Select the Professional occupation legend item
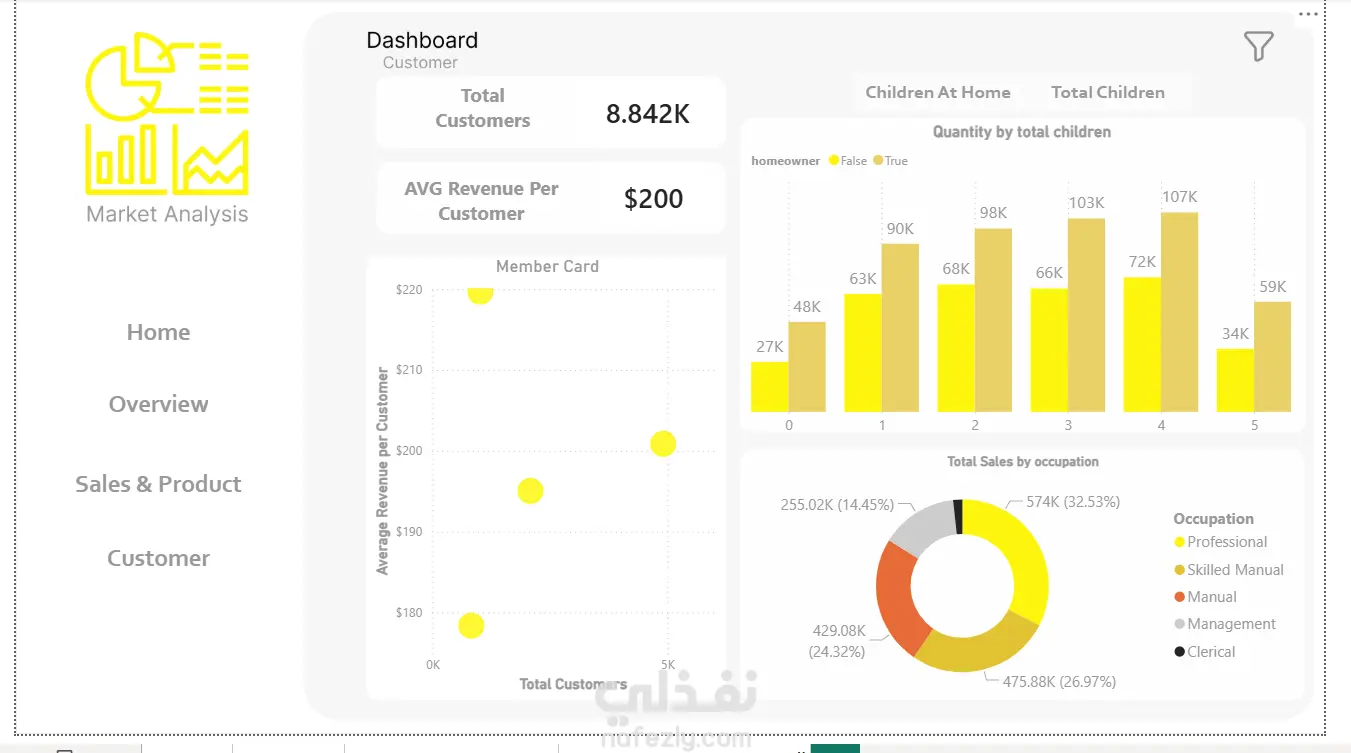 [1220, 542]
